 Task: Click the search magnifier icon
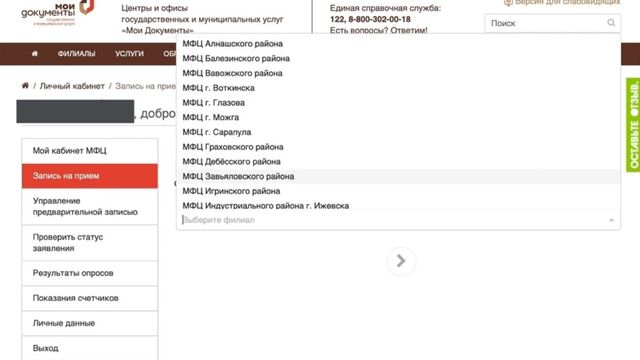(611, 23)
